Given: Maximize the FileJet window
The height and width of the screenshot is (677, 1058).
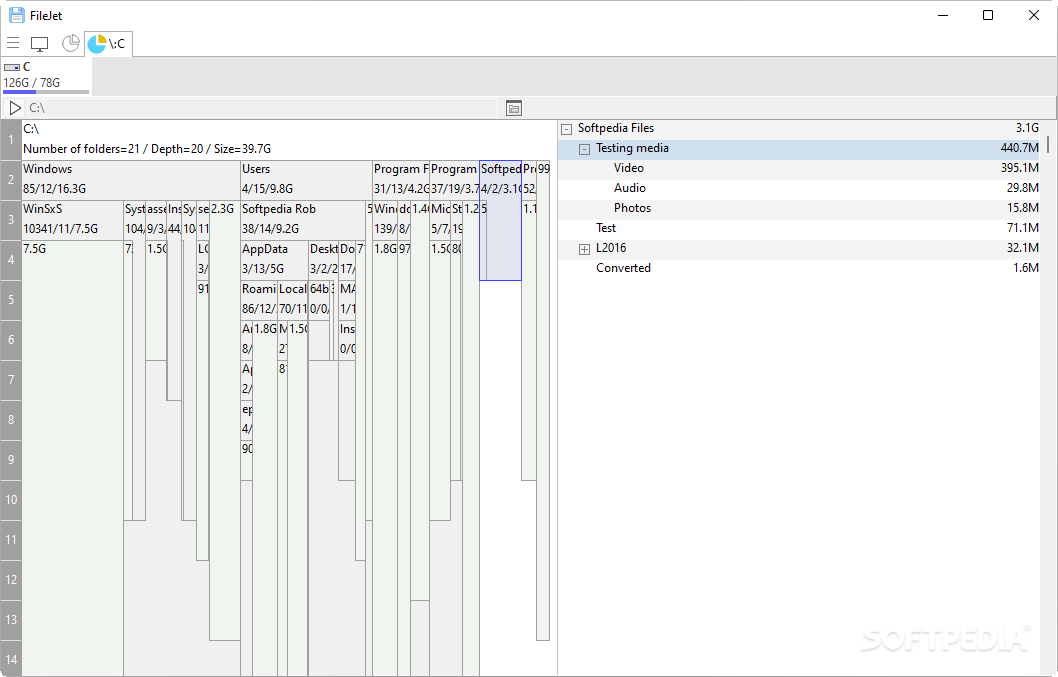Looking at the screenshot, I should (988, 15).
